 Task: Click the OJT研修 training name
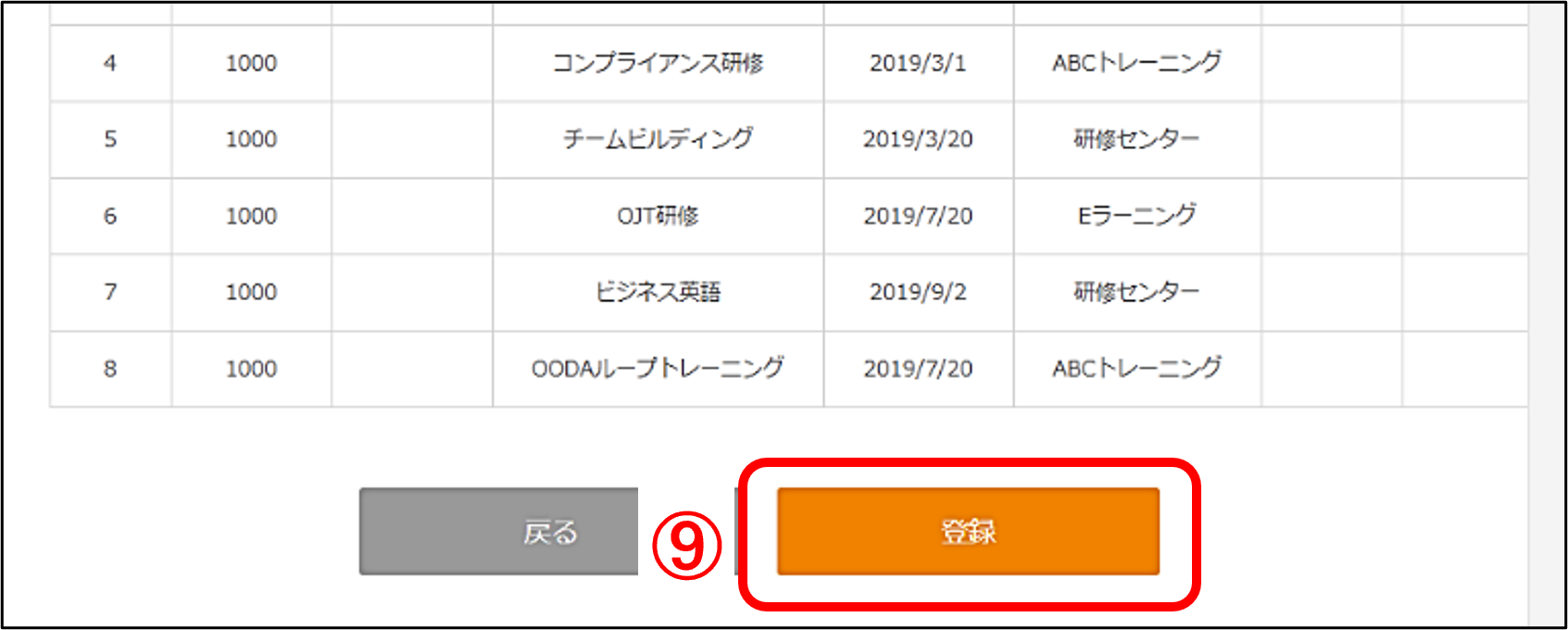coord(658,216)
